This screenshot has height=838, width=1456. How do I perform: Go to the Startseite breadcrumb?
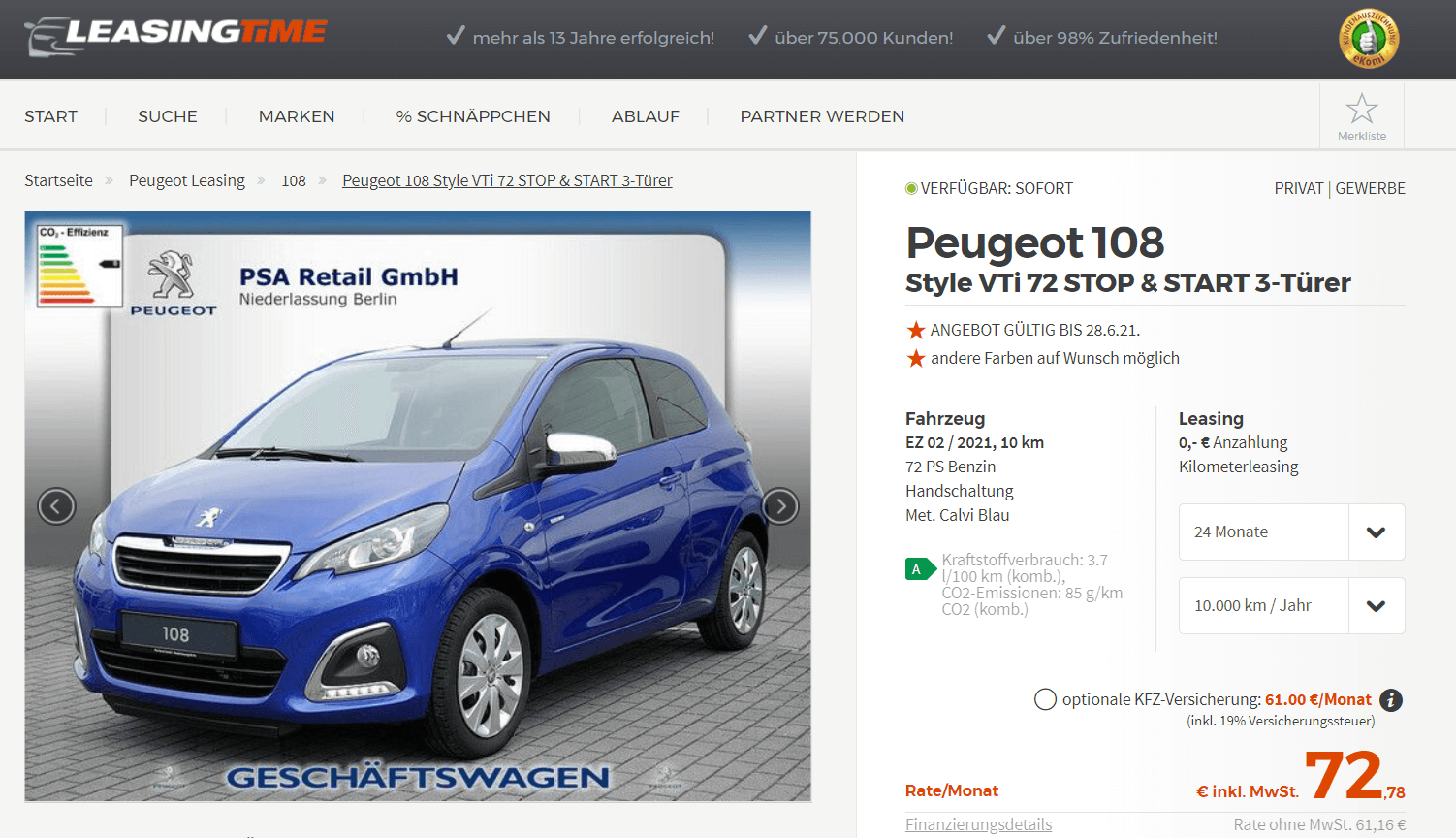[58, 180]
